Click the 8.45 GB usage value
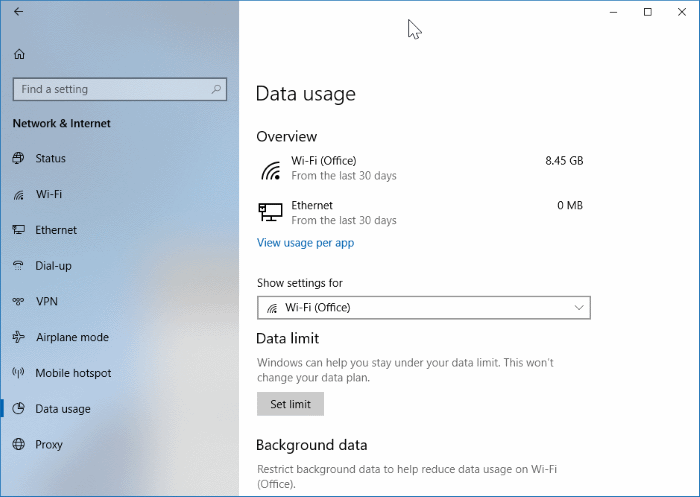 point(564,161)
